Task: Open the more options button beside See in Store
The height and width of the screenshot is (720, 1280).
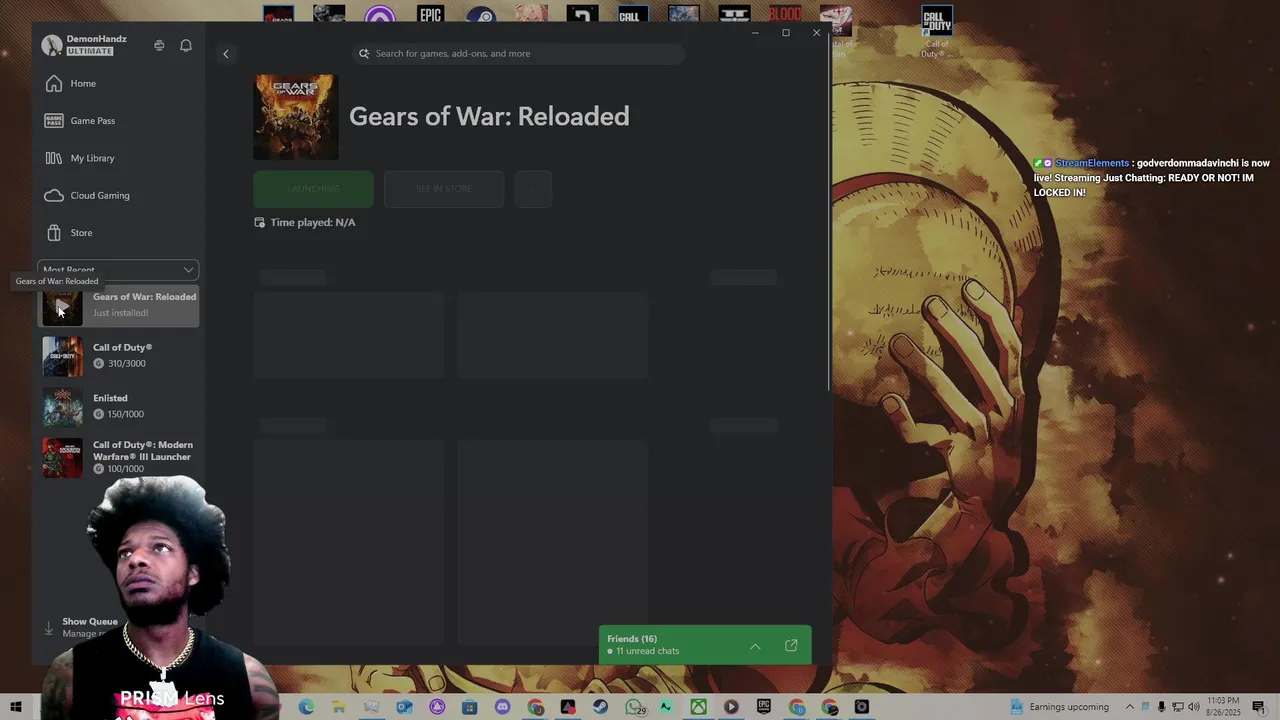Action: pyautogui.click(x=533, y=189)
